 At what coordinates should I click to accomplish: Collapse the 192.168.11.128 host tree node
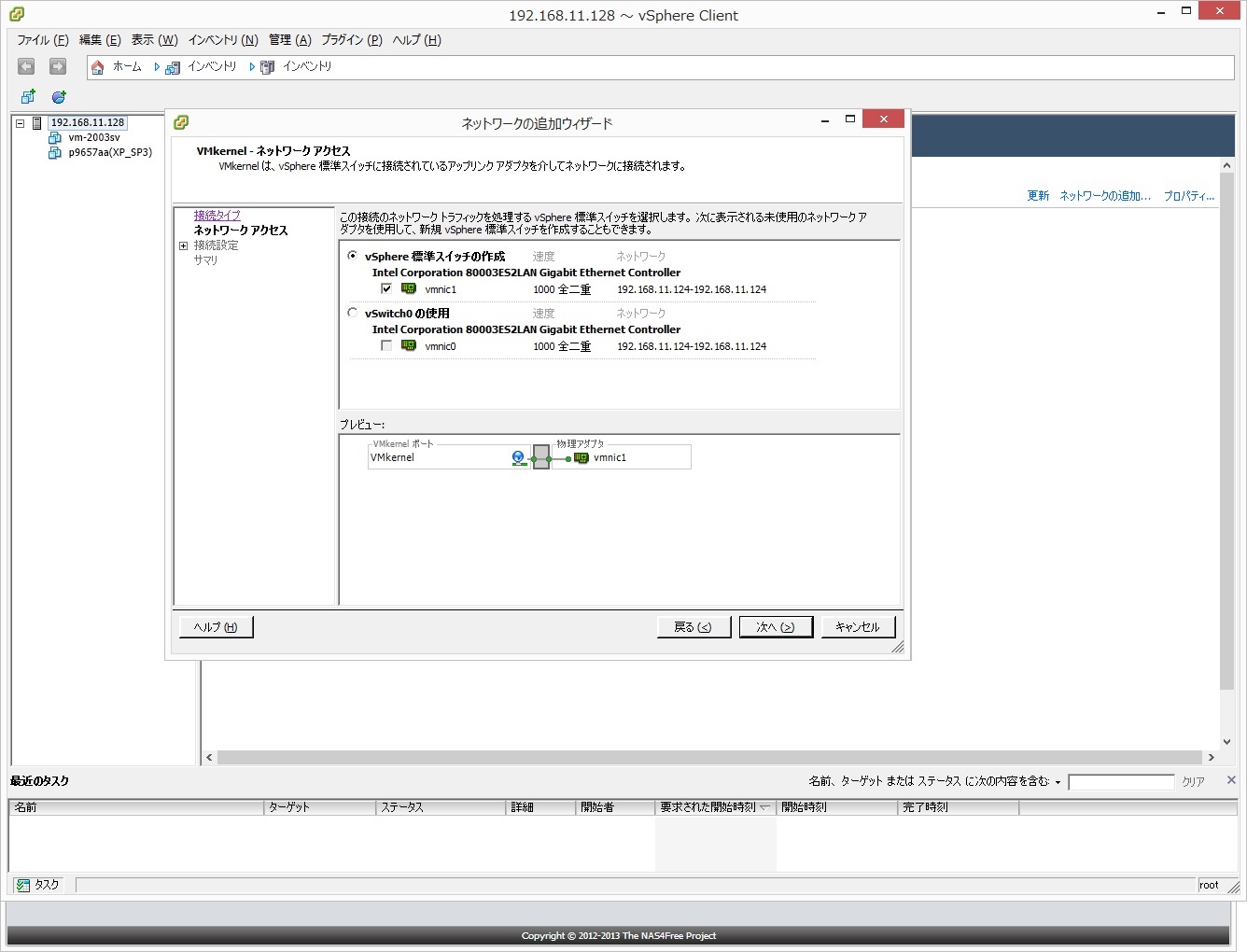[20, 123]
